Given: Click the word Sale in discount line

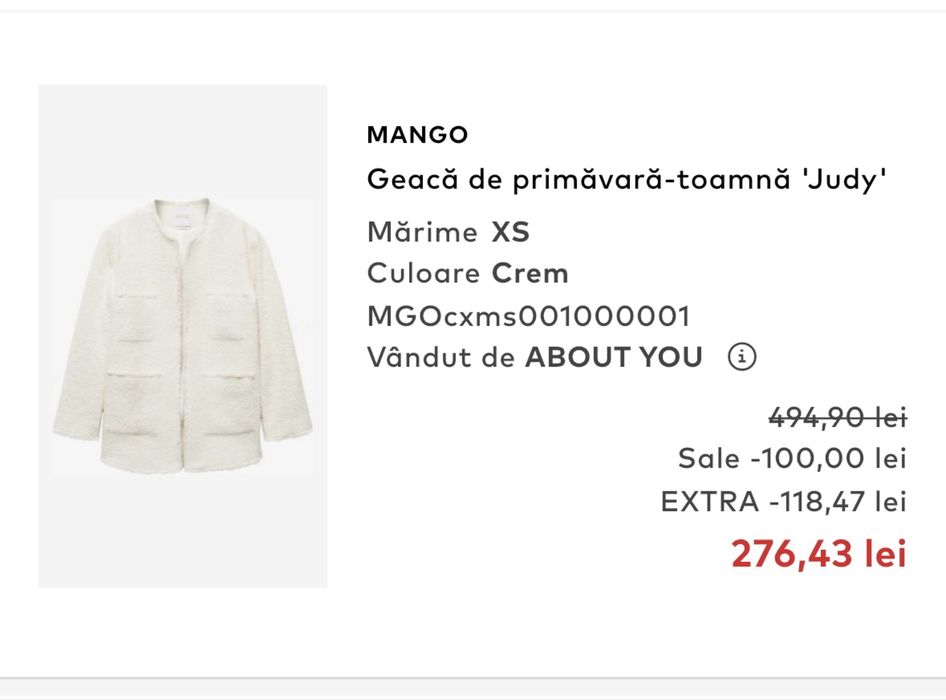Looking at the screenshot, I should tap(709, 459).
